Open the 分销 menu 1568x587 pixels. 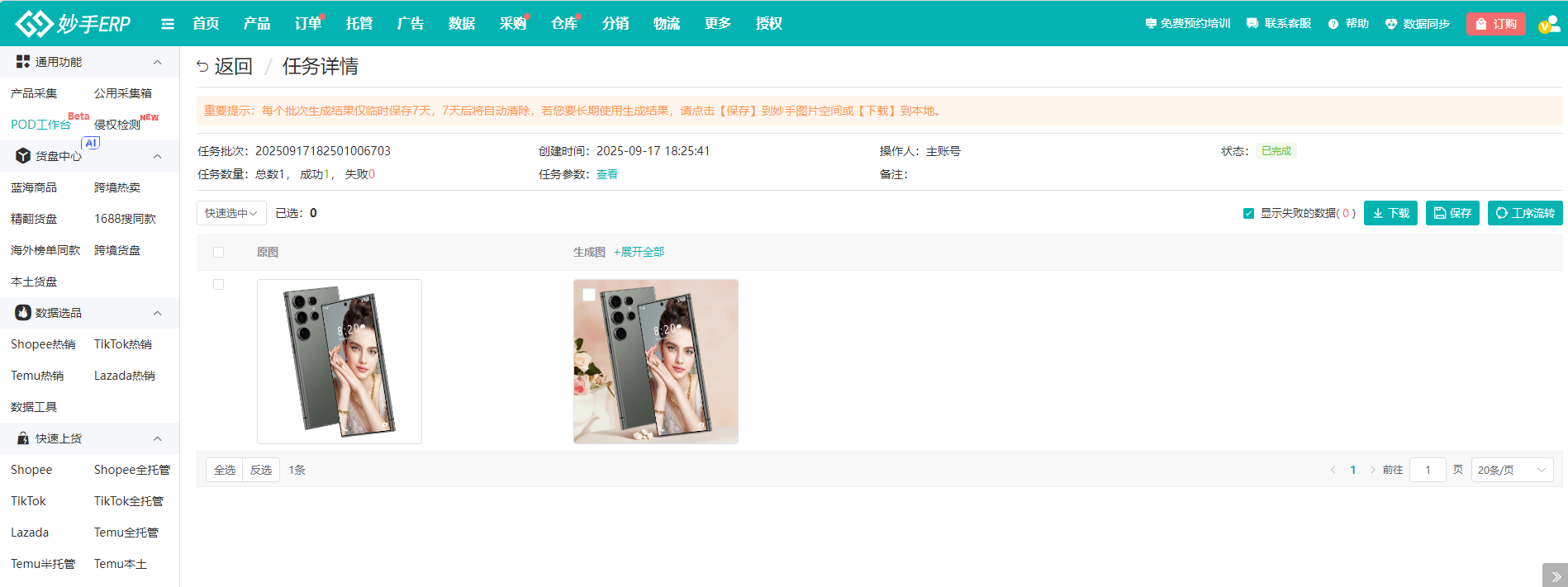[615, 24]
